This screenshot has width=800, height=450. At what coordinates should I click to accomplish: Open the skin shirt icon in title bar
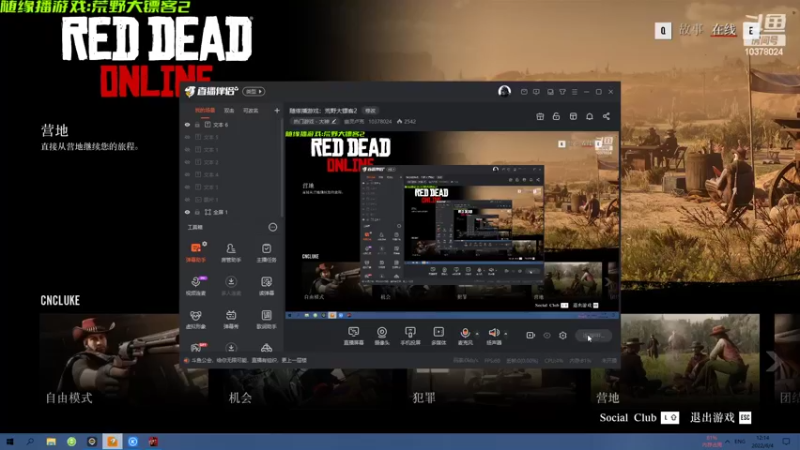562,92
